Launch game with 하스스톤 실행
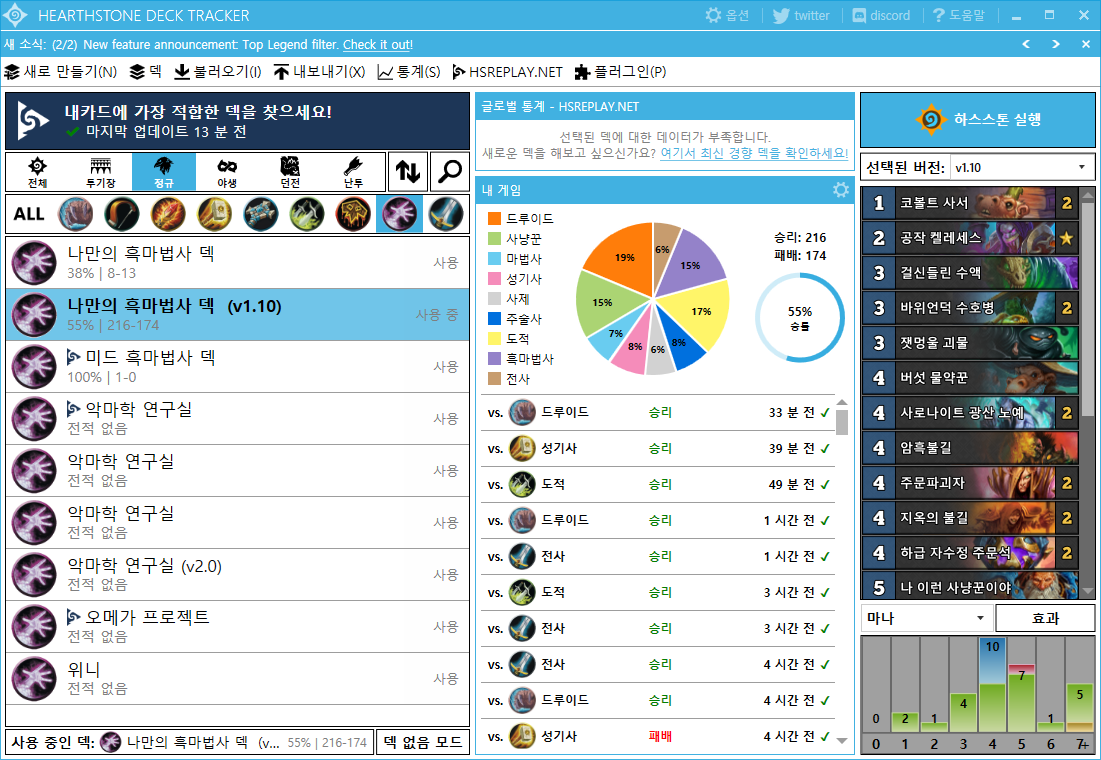 [977, 119]
